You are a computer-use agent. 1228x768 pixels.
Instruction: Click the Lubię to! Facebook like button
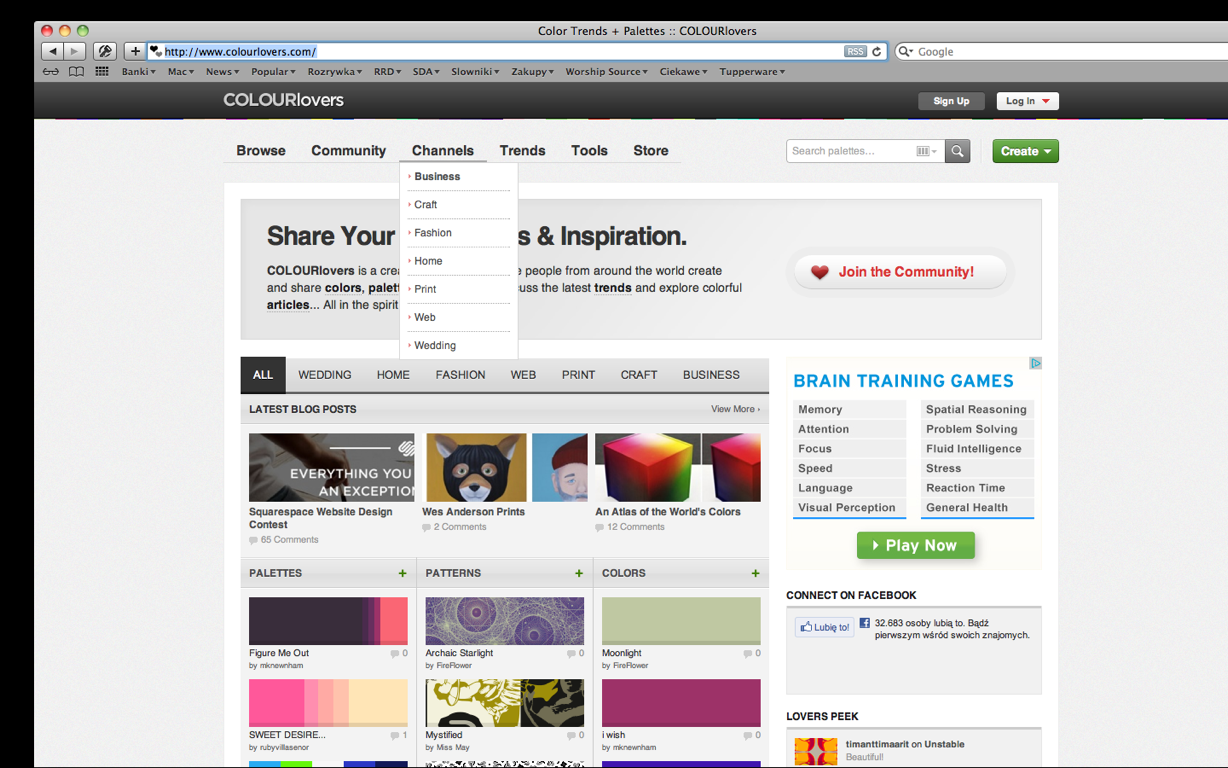coord(825,628)
